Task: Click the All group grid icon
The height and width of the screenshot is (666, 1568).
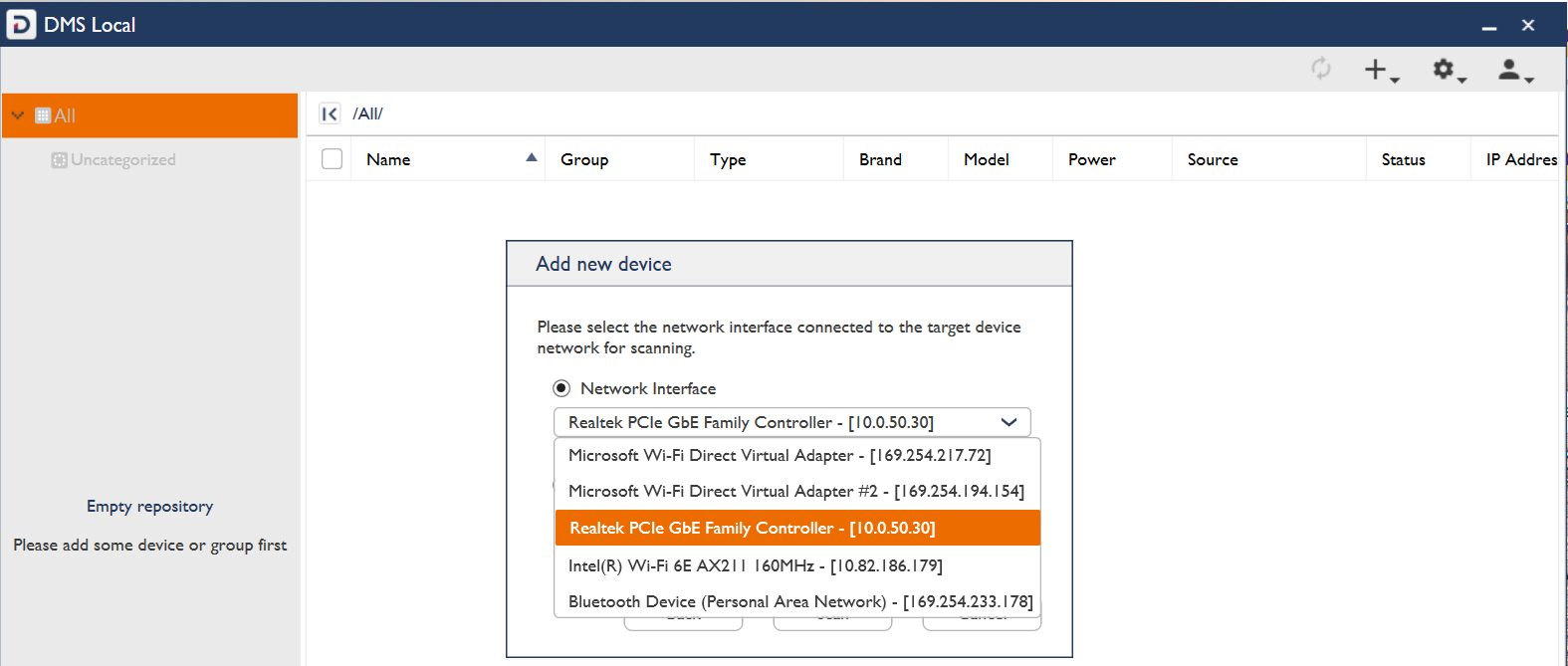Action: pyautogui.click(x=43, y=115)
